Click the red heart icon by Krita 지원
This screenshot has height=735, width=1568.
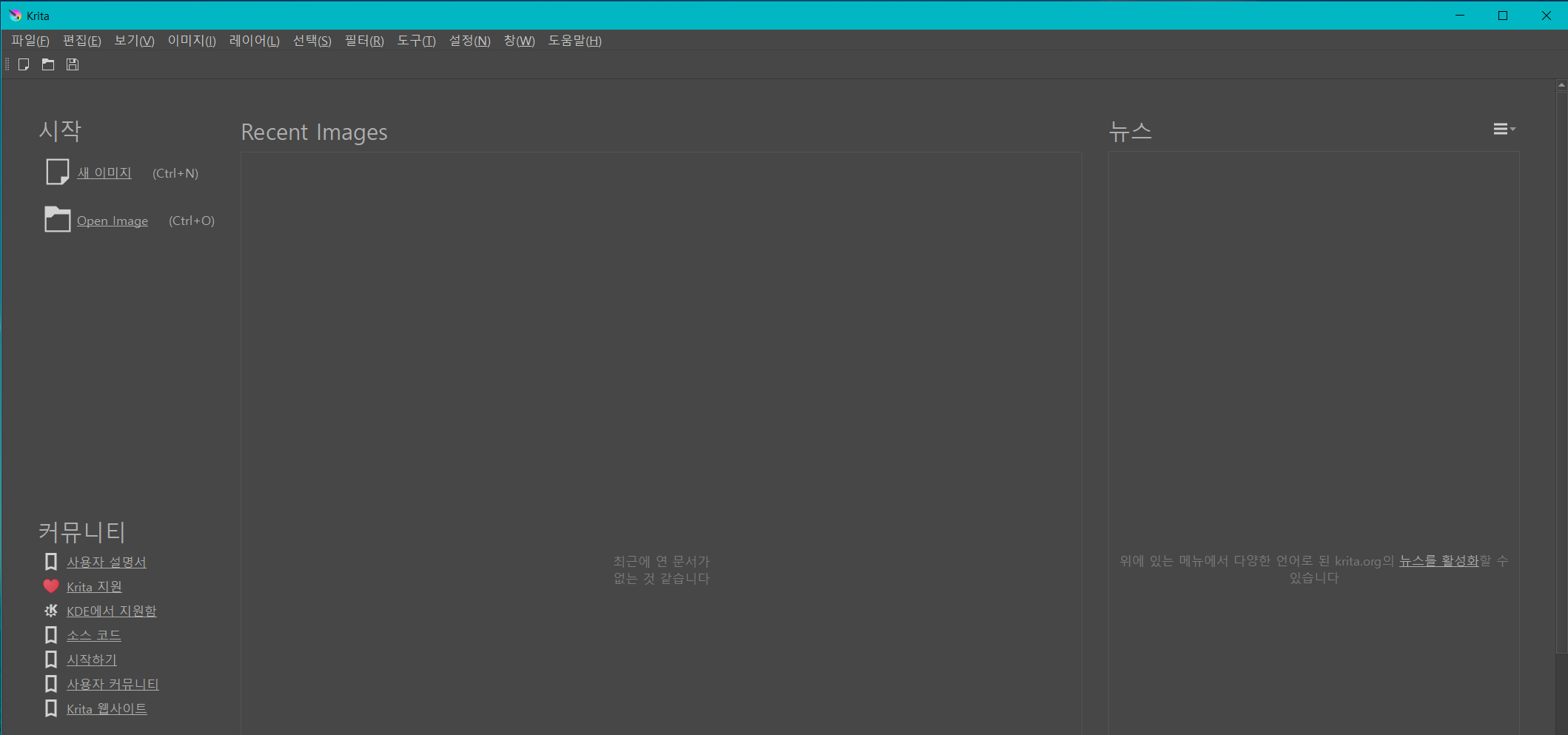tap(51, 586)
